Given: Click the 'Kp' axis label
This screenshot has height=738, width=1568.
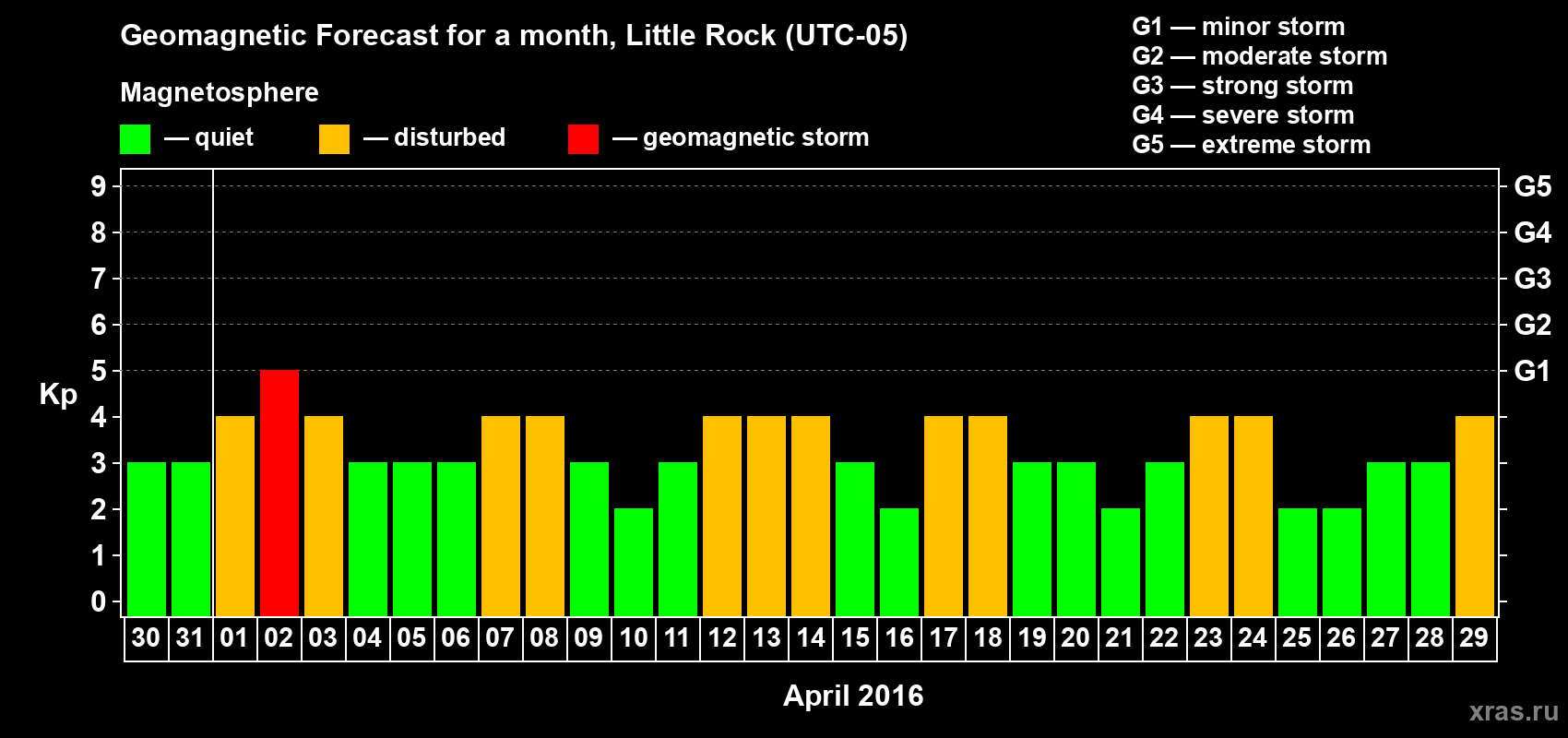Looking at the screenshot, I should click(58, 395).
